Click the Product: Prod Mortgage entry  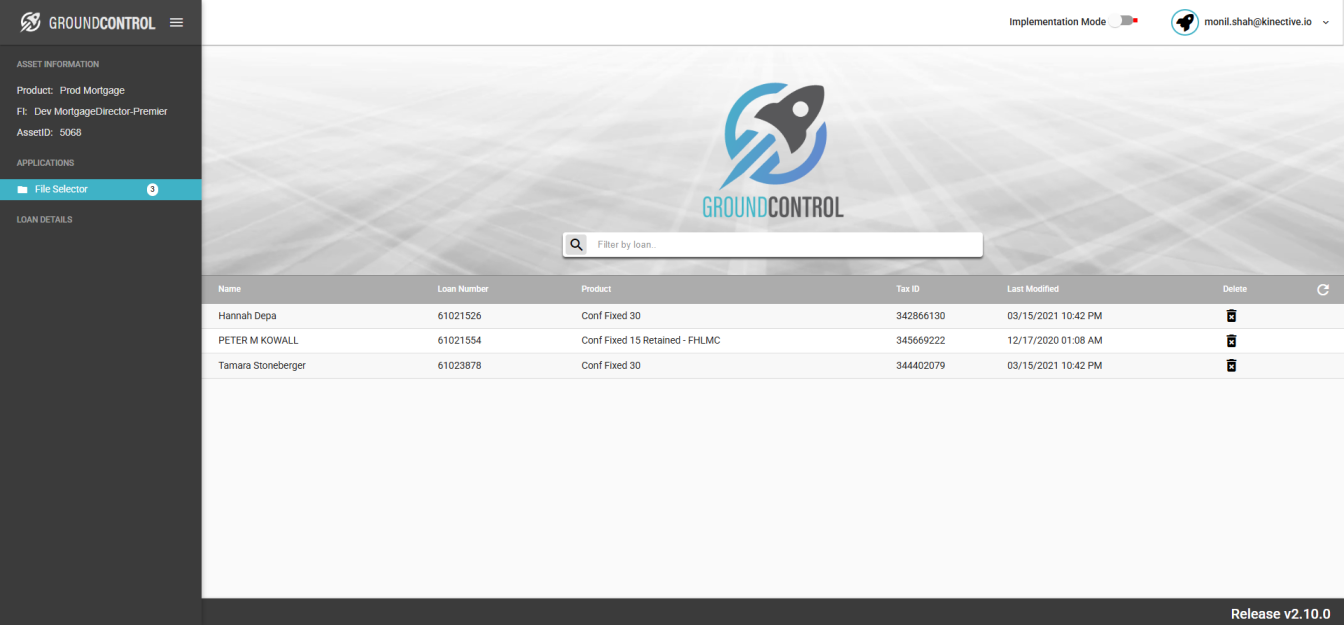[71, 91]
